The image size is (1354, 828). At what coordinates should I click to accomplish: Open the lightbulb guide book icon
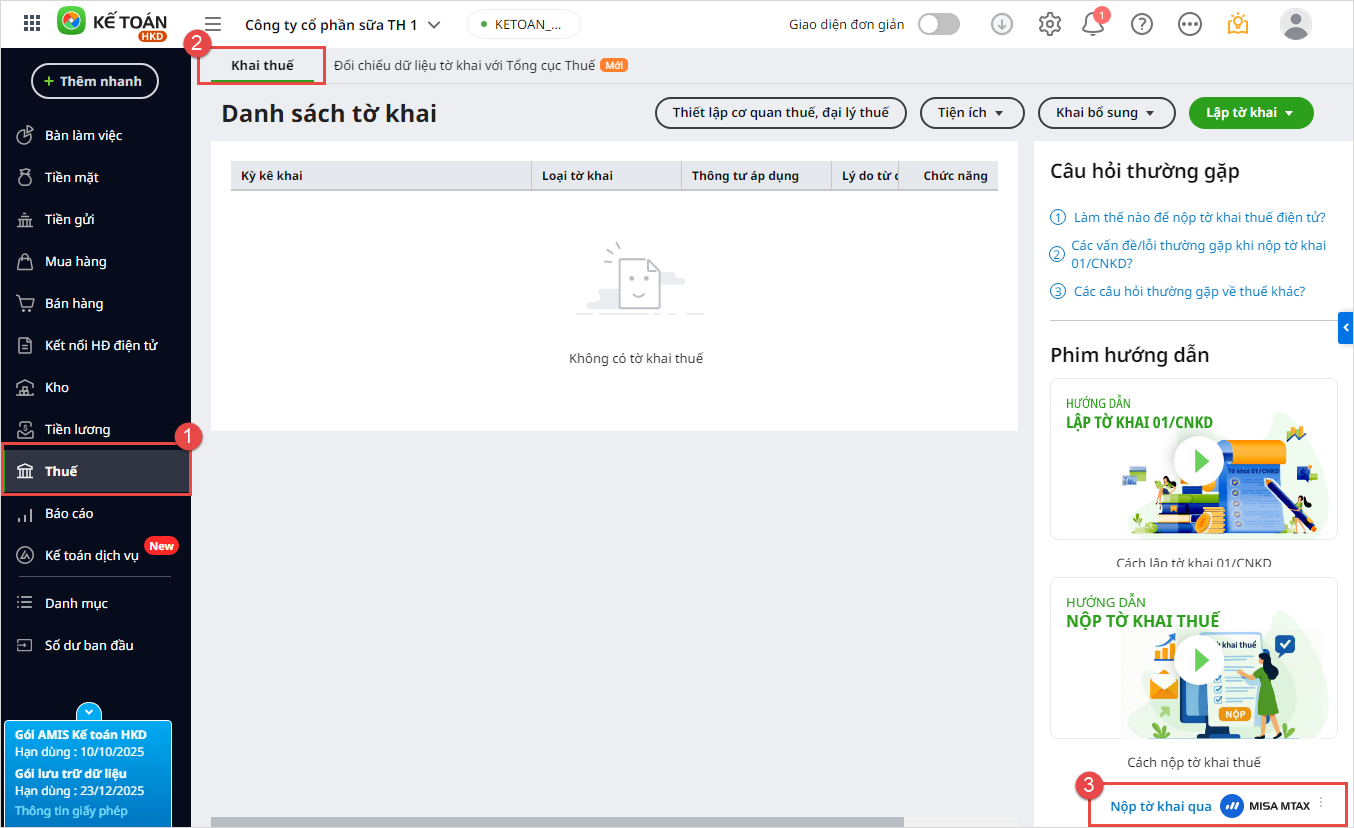pos(1238,24)
